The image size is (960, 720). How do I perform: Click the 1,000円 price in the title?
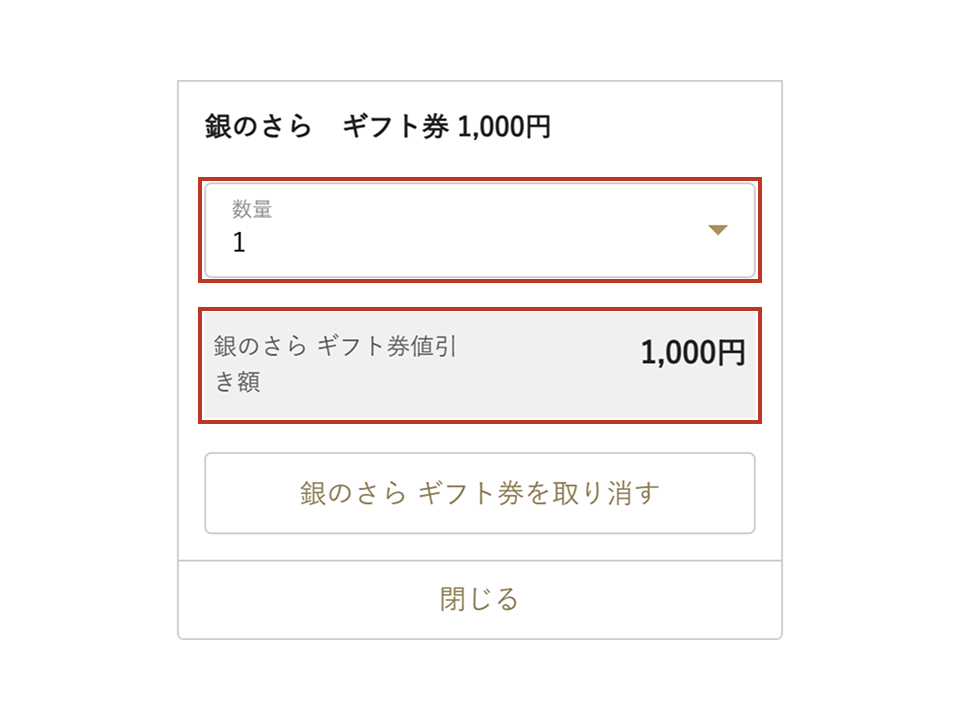504,127
